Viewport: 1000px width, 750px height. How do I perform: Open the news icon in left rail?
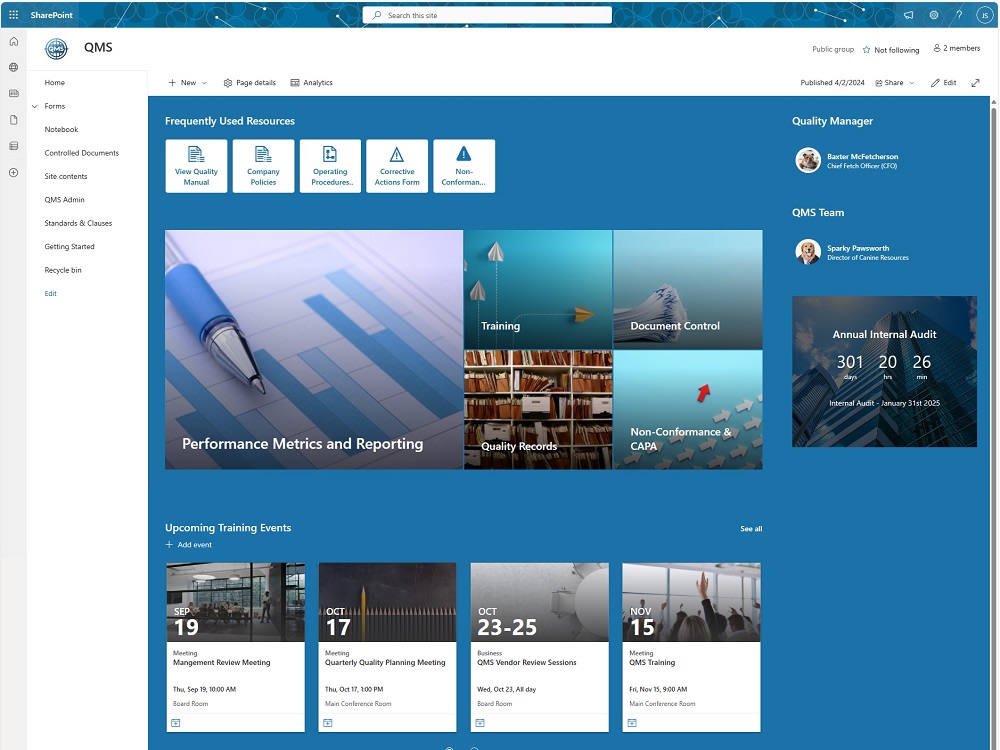point(13,93)
